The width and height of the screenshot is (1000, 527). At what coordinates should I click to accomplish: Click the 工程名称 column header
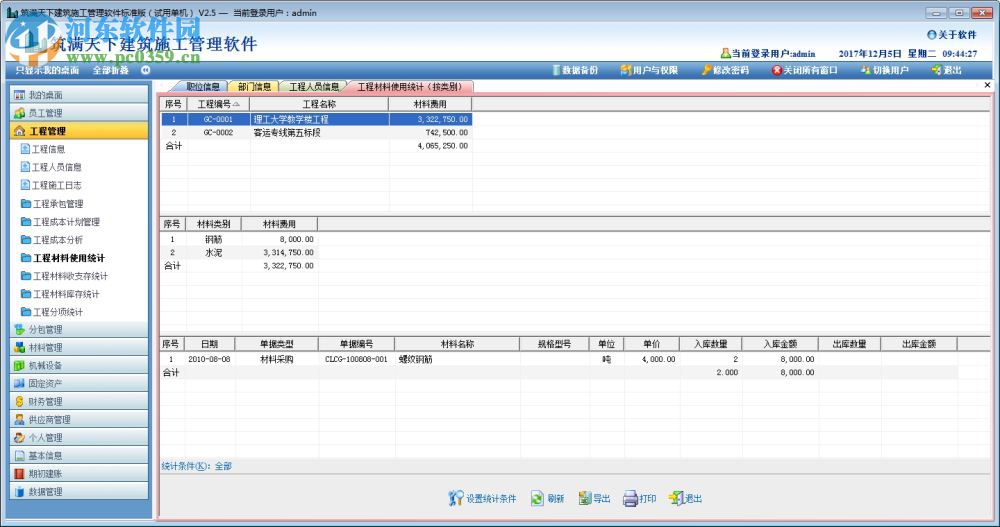(x=319, y=104)
